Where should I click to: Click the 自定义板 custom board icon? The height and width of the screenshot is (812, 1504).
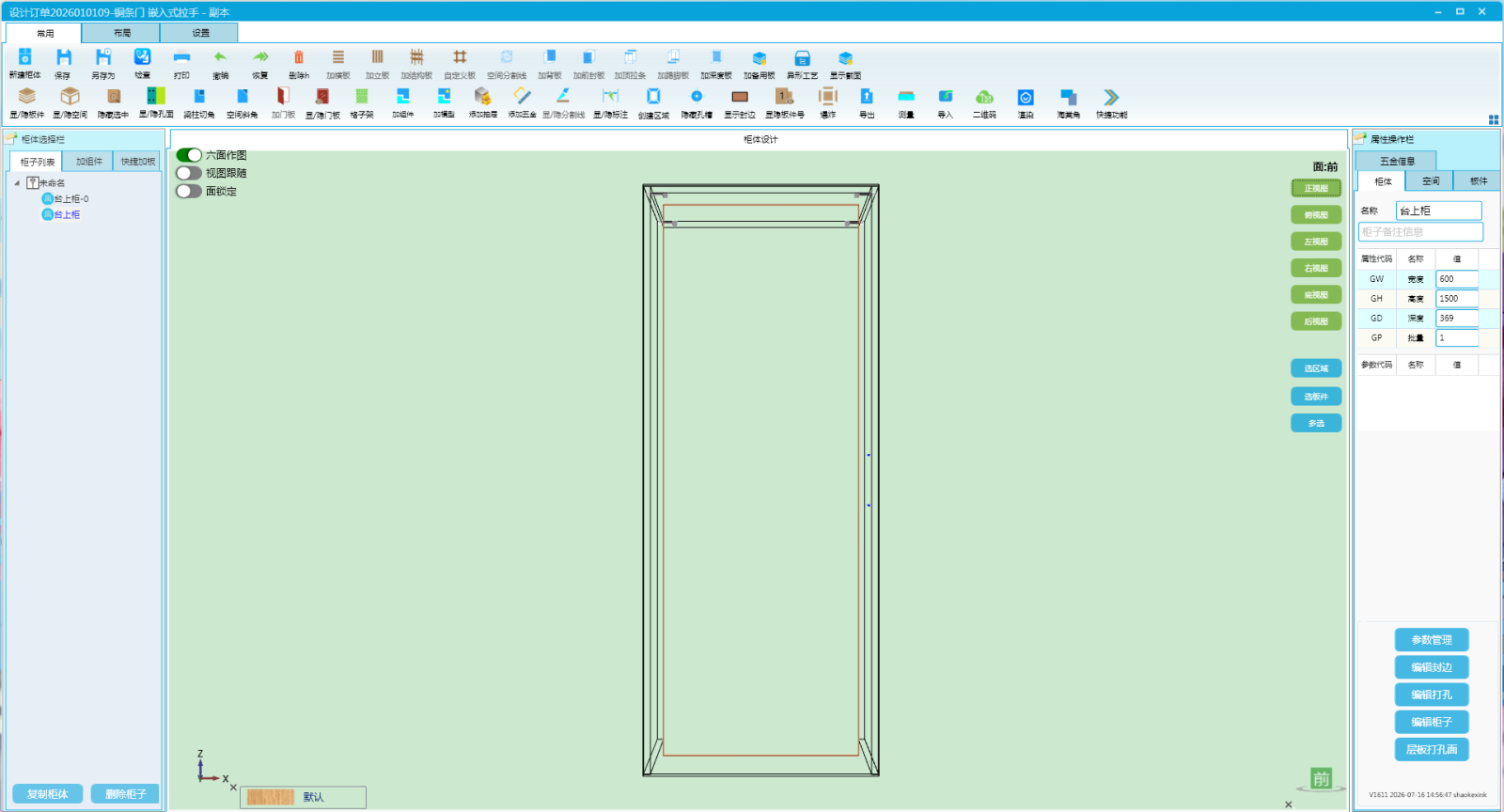460,57
